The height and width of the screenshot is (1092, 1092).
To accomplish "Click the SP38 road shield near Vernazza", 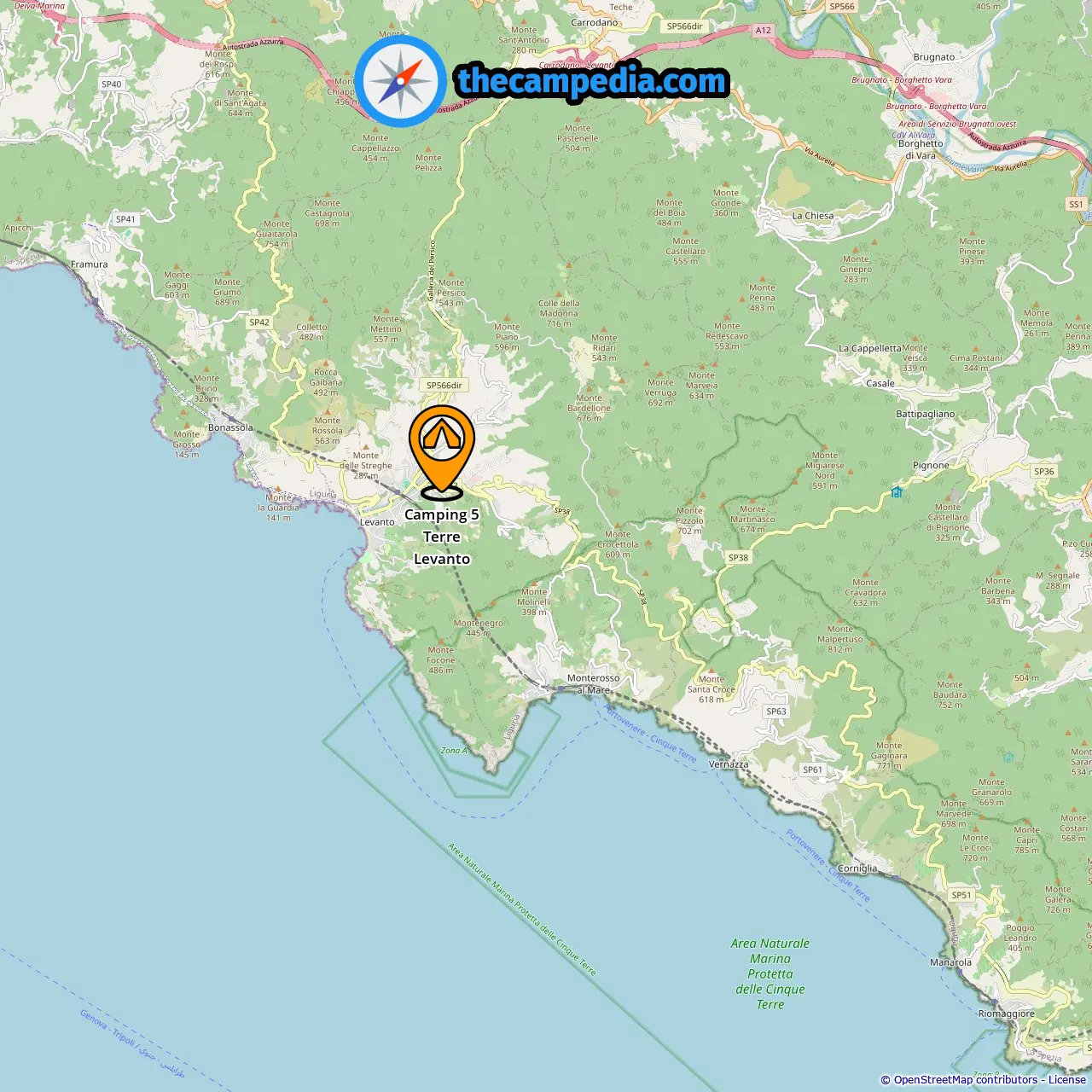I will [x=738, y=558].
